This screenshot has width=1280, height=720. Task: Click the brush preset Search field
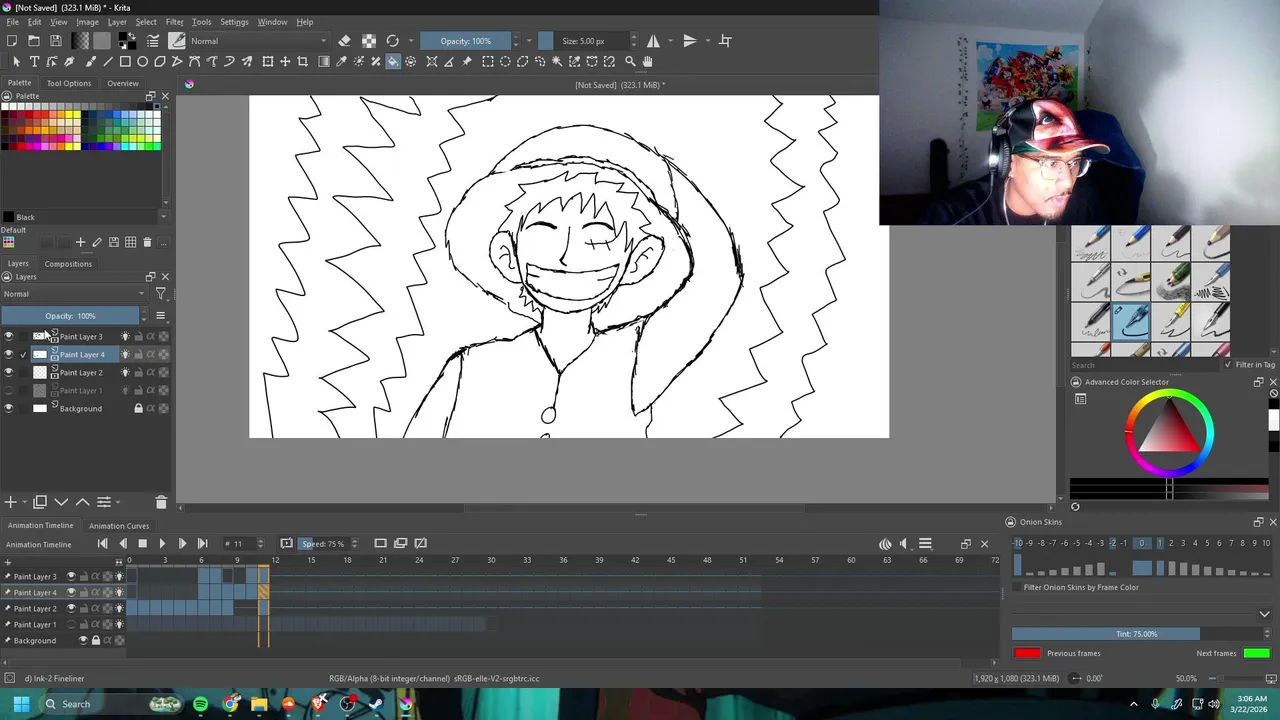coord(1145,365)
